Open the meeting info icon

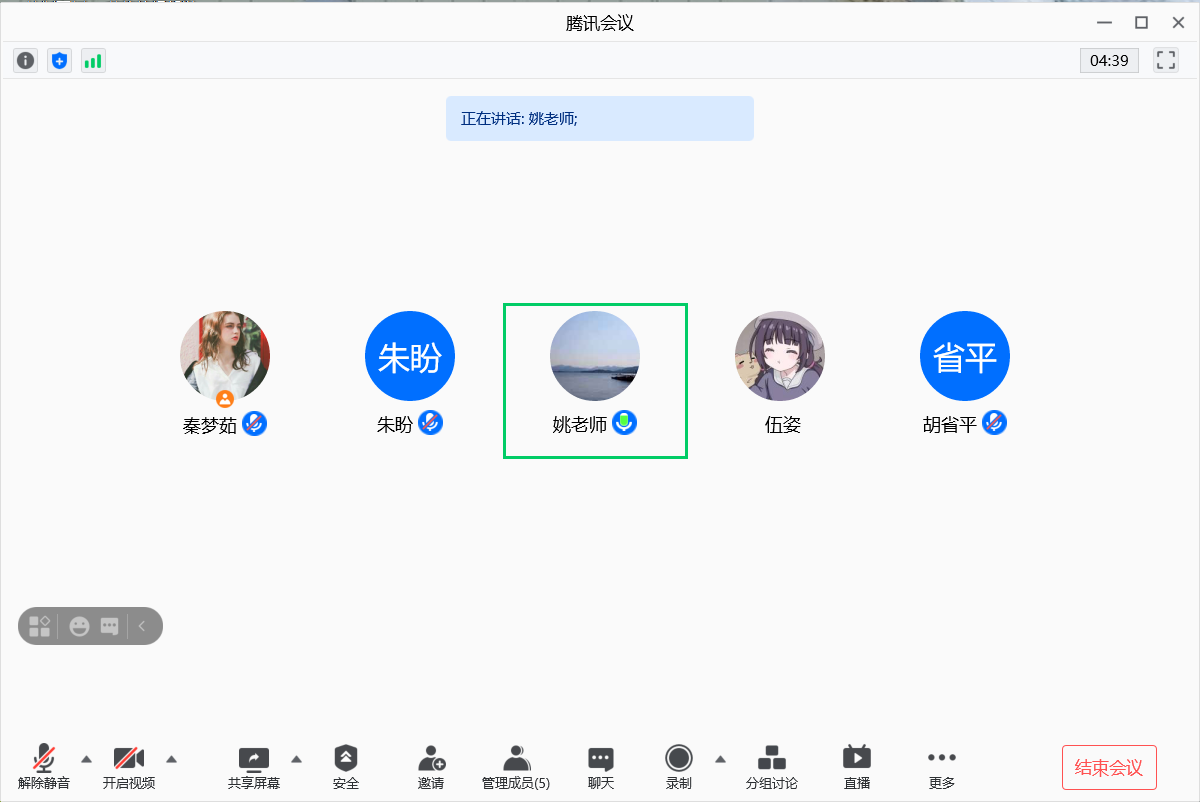point(26,61)
